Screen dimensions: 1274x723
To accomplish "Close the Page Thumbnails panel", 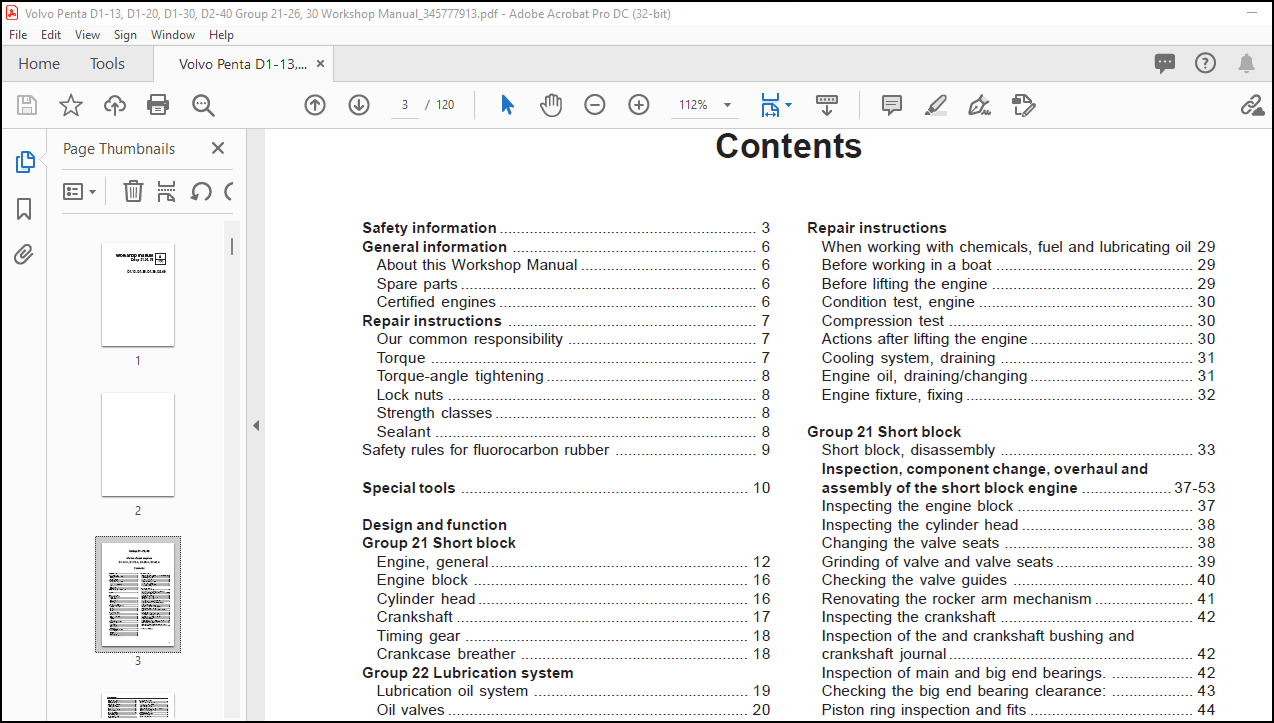I will [218, 148].
